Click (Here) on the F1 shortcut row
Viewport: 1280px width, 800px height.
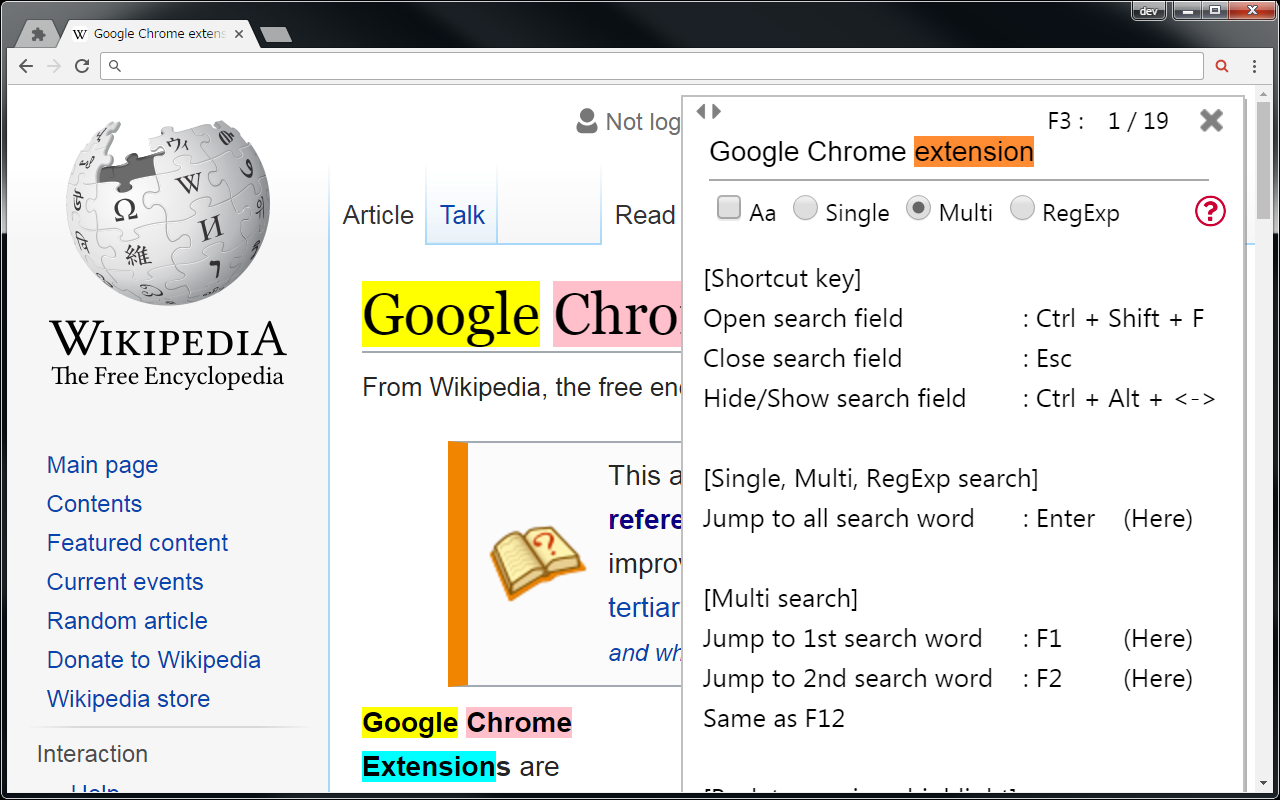pyautogui.click(x=1158, y=639)
